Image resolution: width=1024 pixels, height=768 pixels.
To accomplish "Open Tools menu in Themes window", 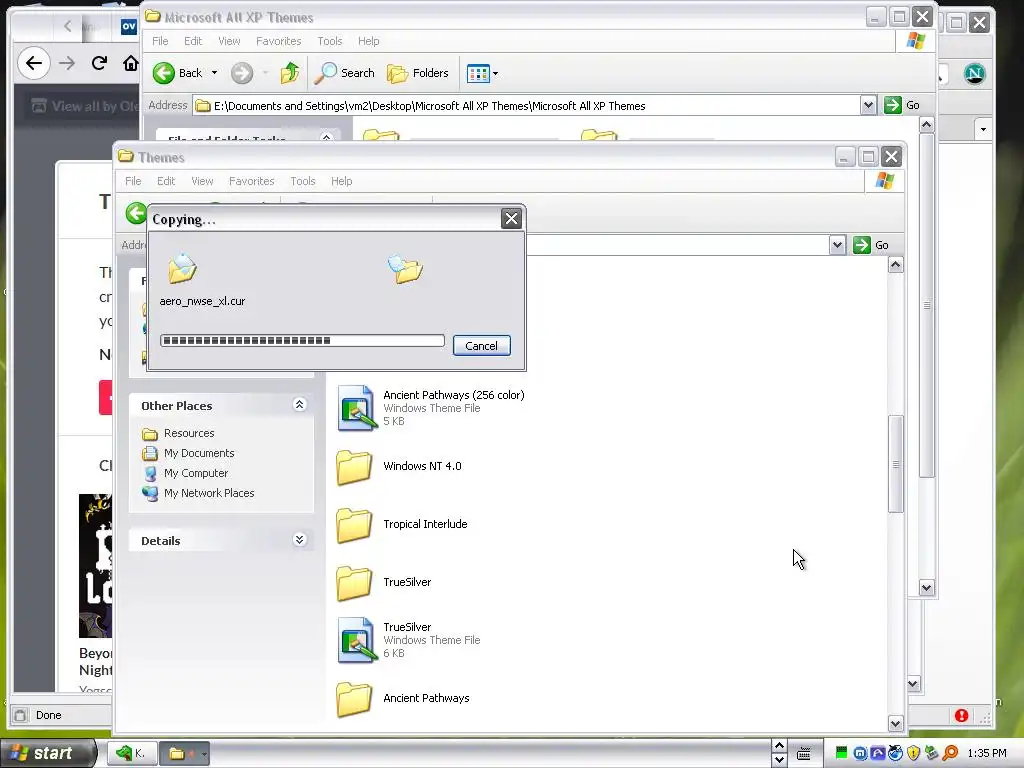I will 303,181.
